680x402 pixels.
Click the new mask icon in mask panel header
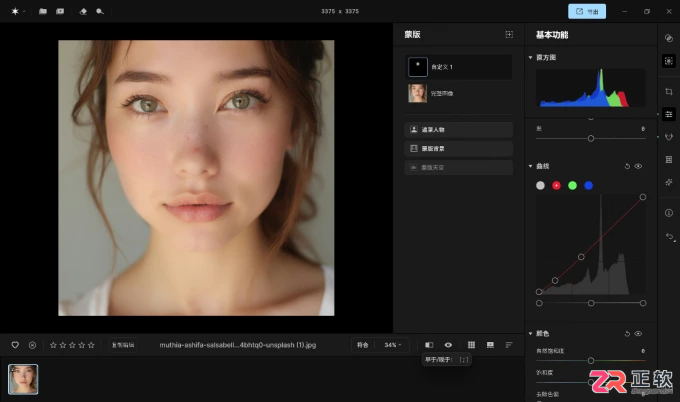coord(509,34)
